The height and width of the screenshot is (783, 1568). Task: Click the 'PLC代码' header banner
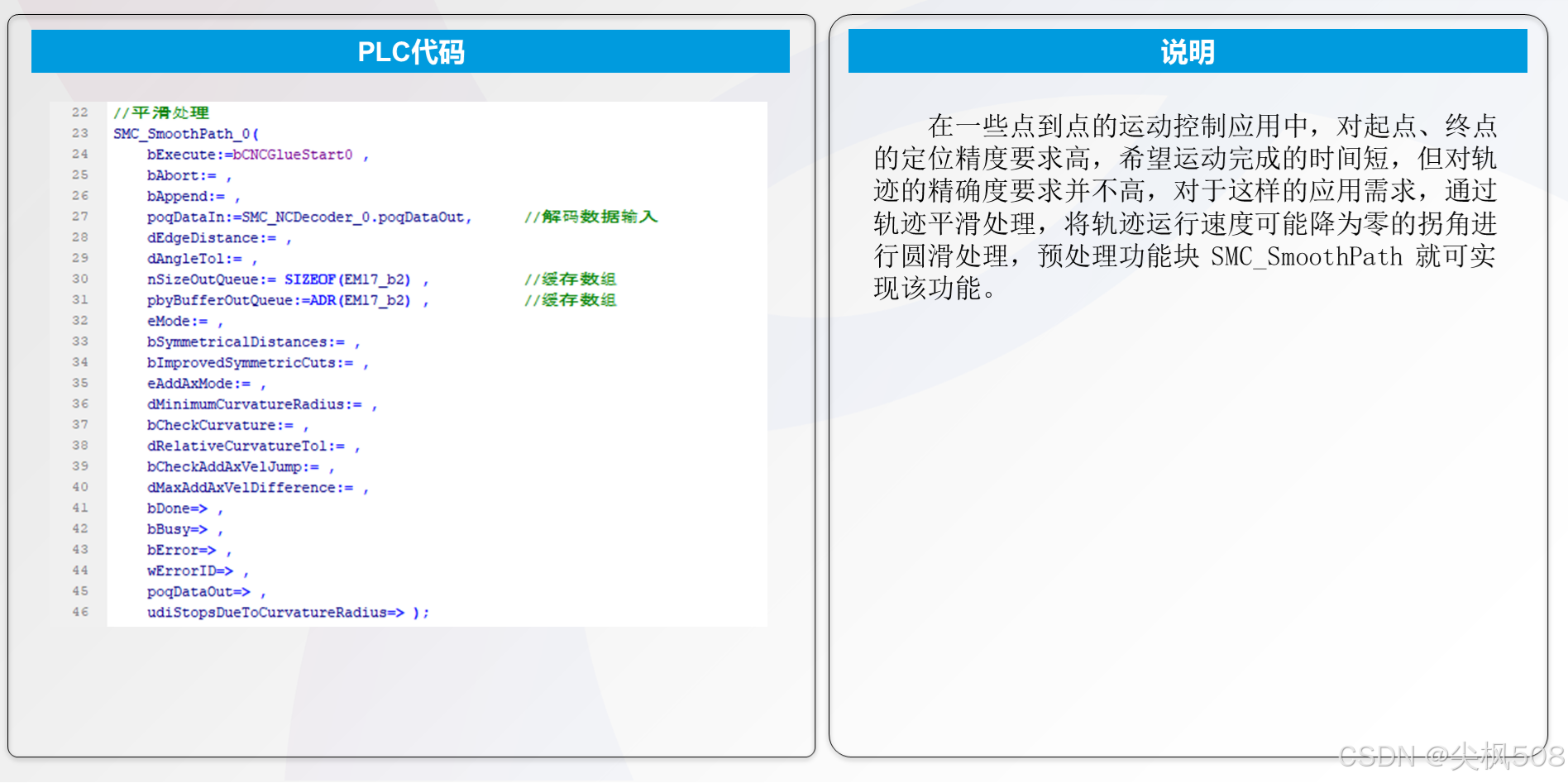(x=410, y=51)
